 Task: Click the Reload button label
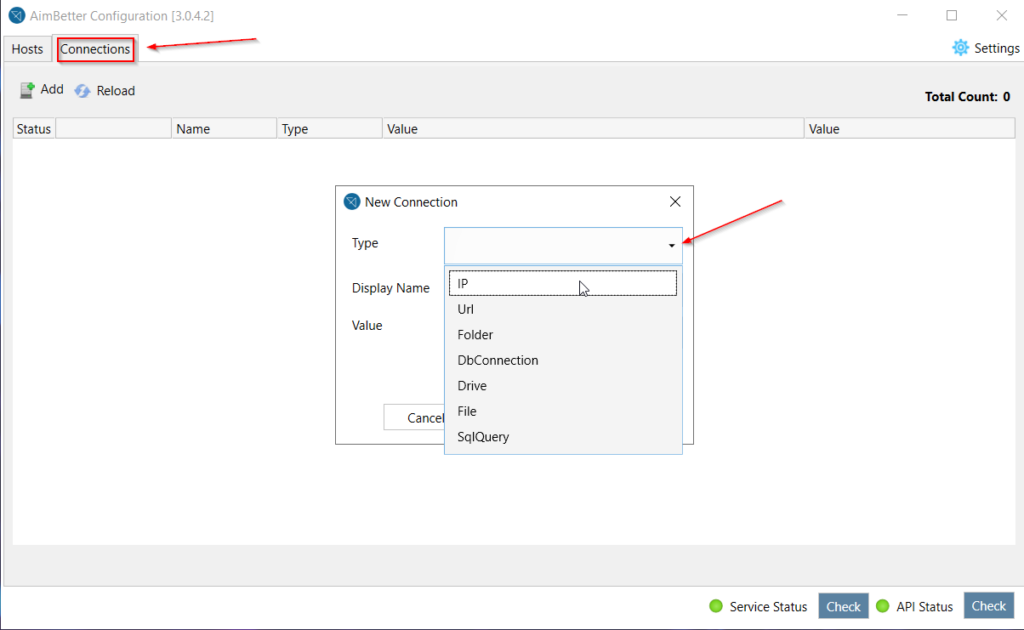[116, 91]
